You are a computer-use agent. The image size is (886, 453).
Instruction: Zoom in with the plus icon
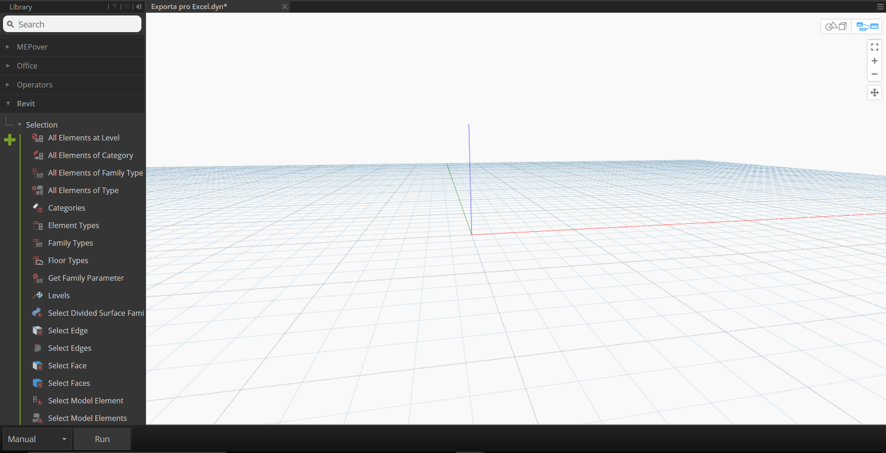[x=874, y=60]
